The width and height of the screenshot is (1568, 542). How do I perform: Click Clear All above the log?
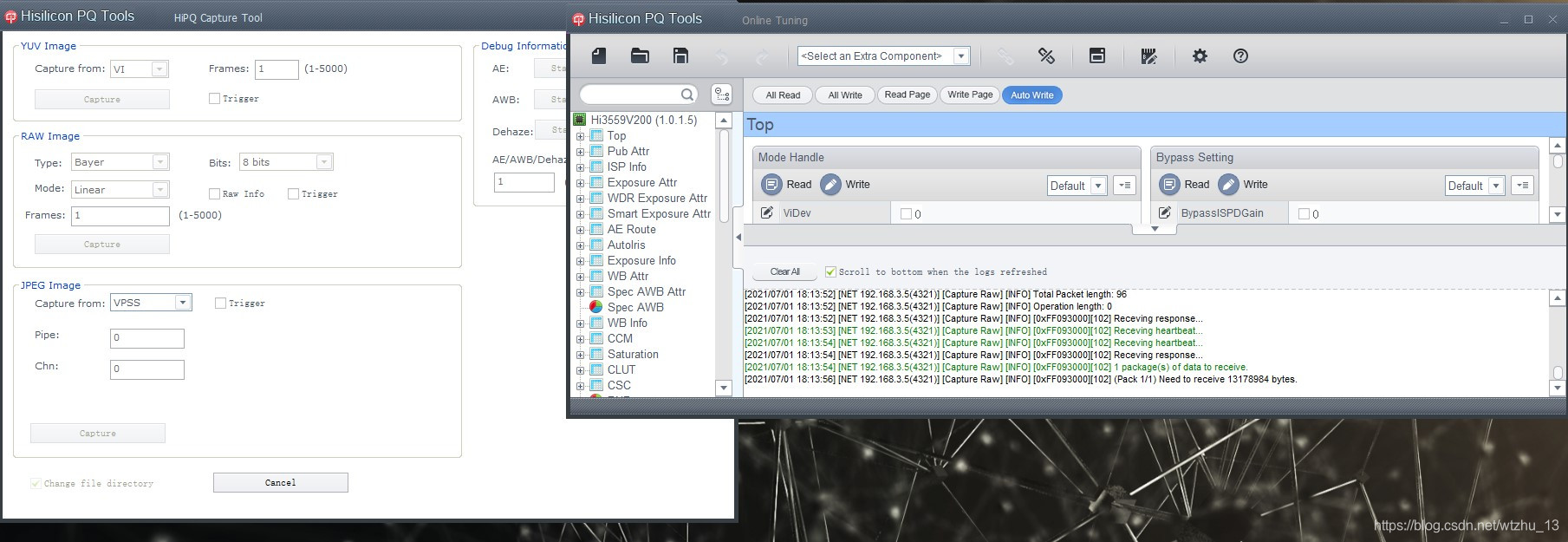click(x=785, y=272)
